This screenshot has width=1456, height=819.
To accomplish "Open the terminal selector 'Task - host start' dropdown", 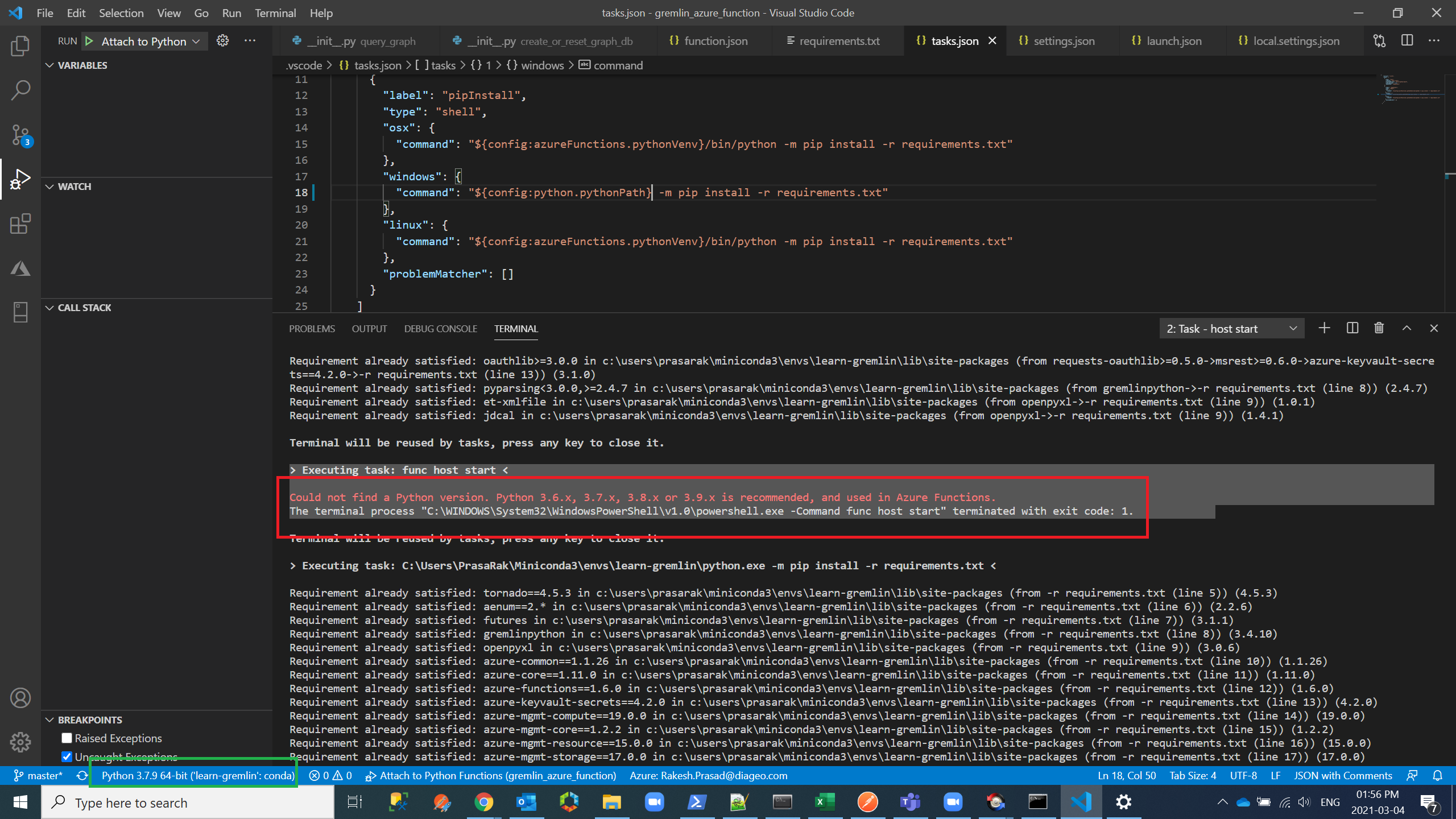I will (1231, 329).
